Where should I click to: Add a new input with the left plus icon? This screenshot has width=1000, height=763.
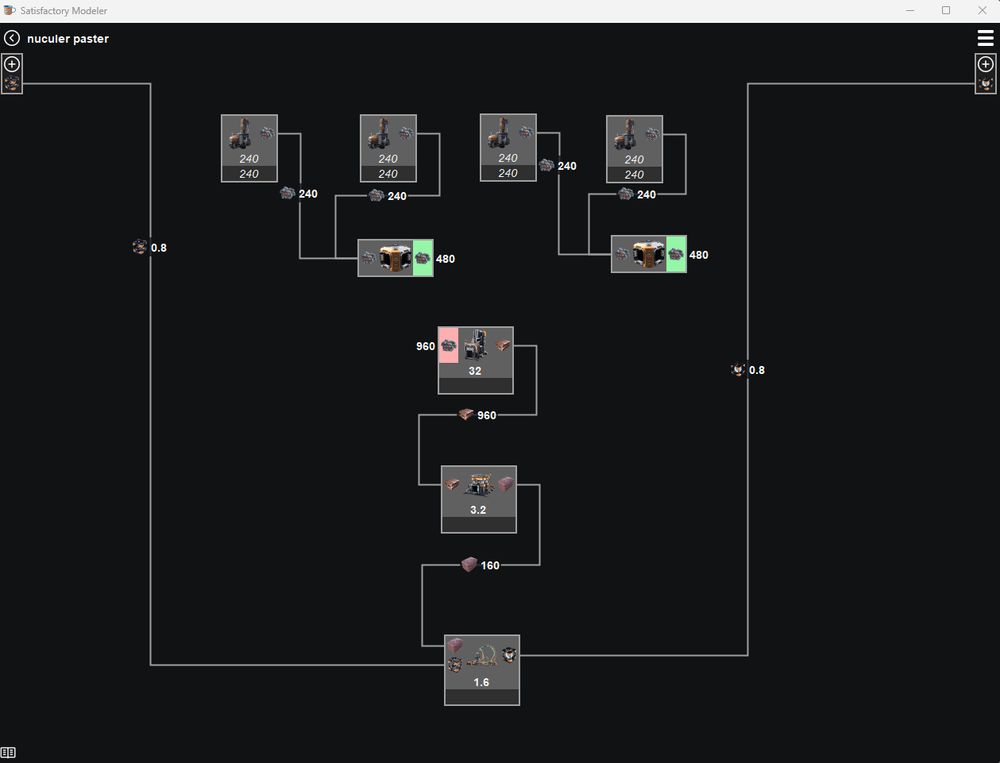point(11,64)
